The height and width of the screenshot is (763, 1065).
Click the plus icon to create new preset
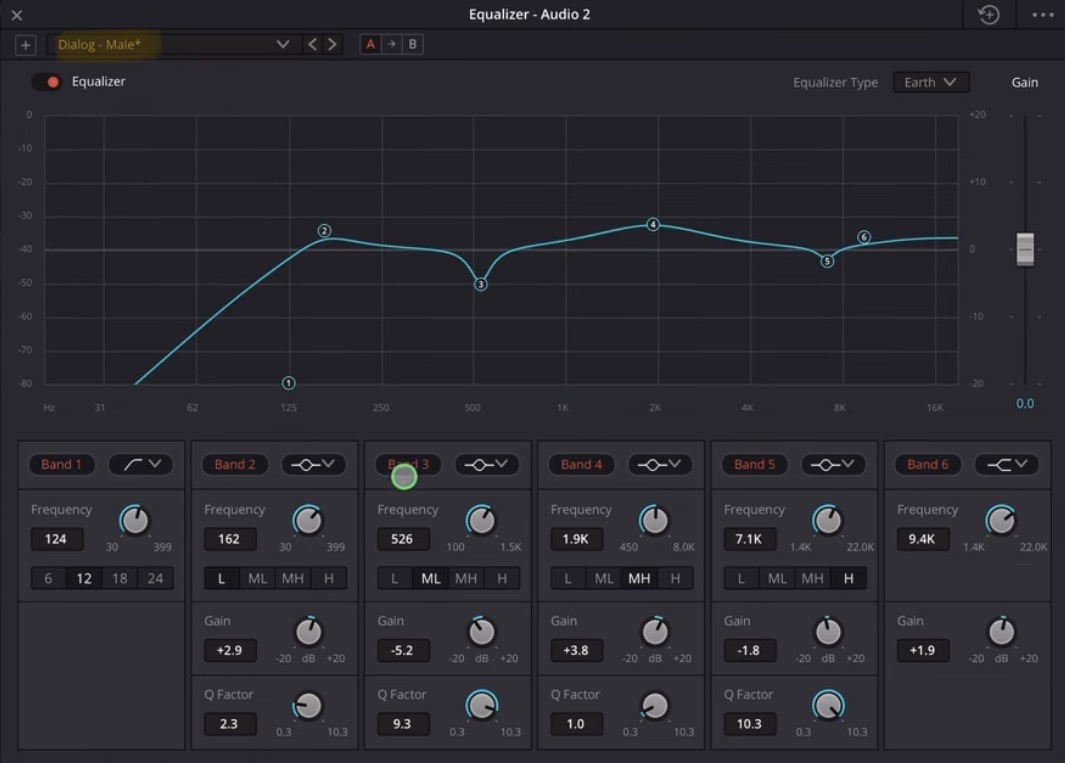click(25, 44)
